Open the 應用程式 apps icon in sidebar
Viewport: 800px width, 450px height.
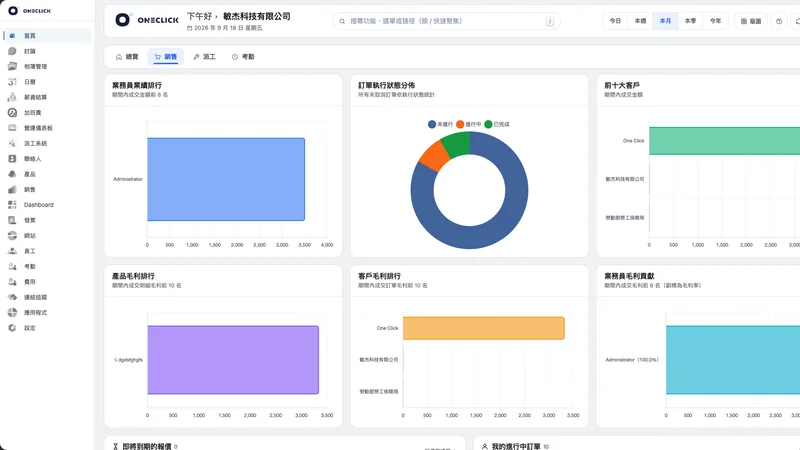click(12, 312)
